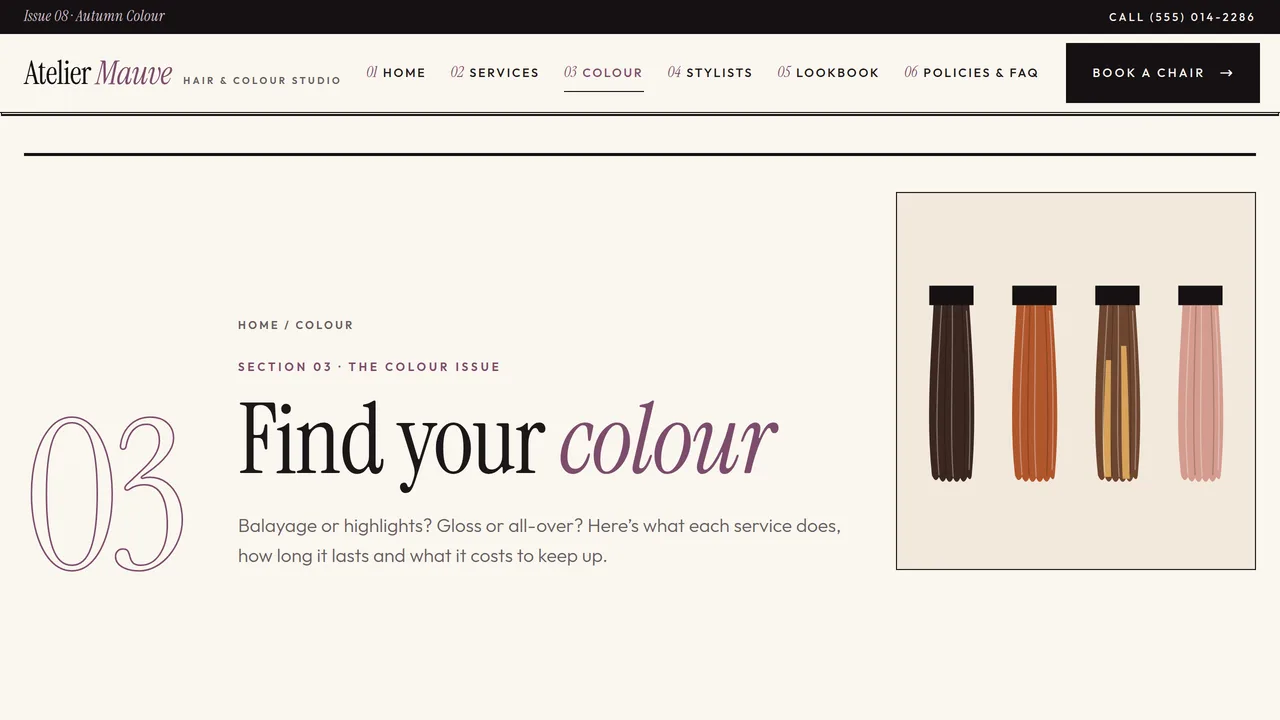
Task: Pick the brown highlighted hair swatch
Action: [x=1117, y=384]
